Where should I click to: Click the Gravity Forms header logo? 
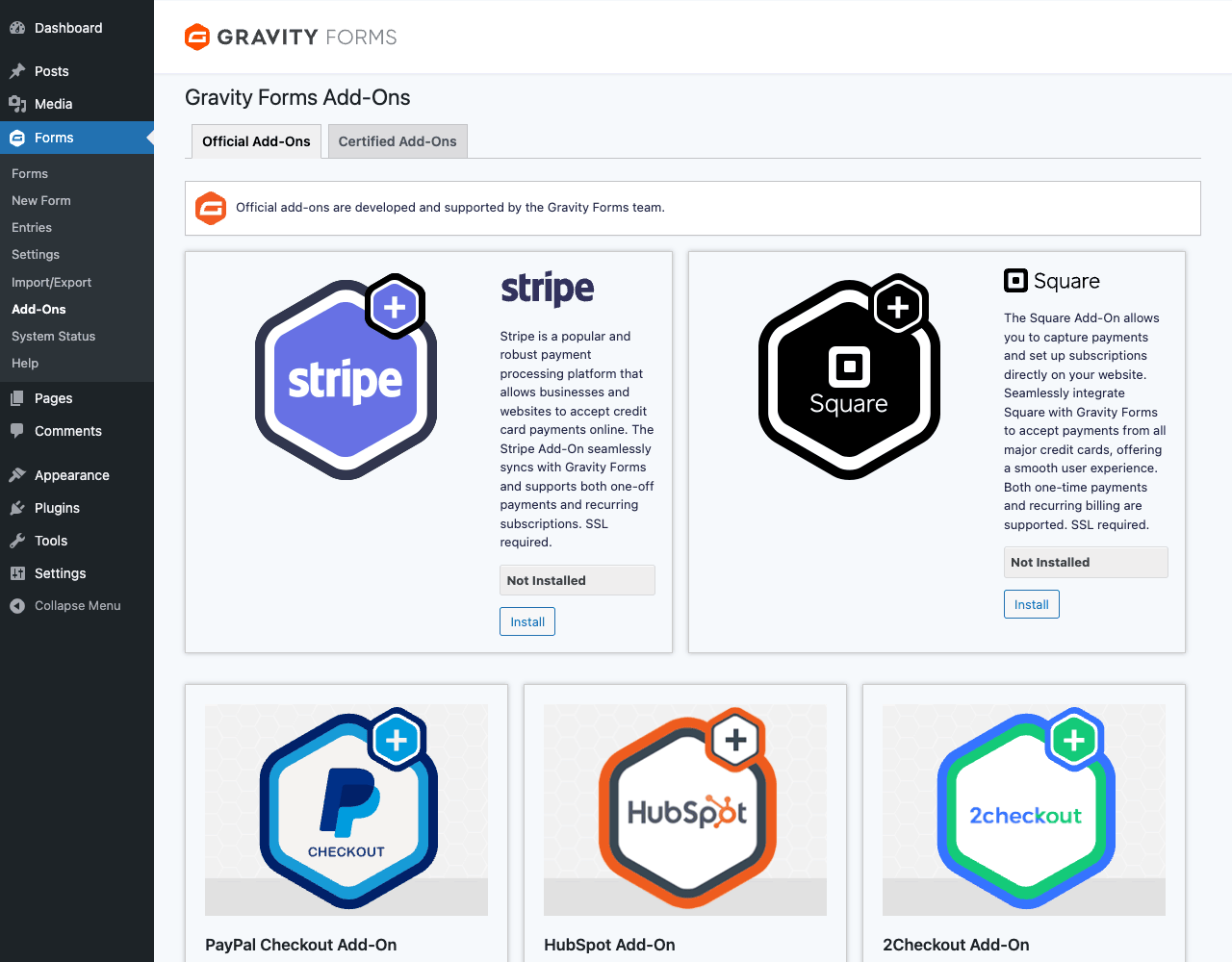pos(291,37)
